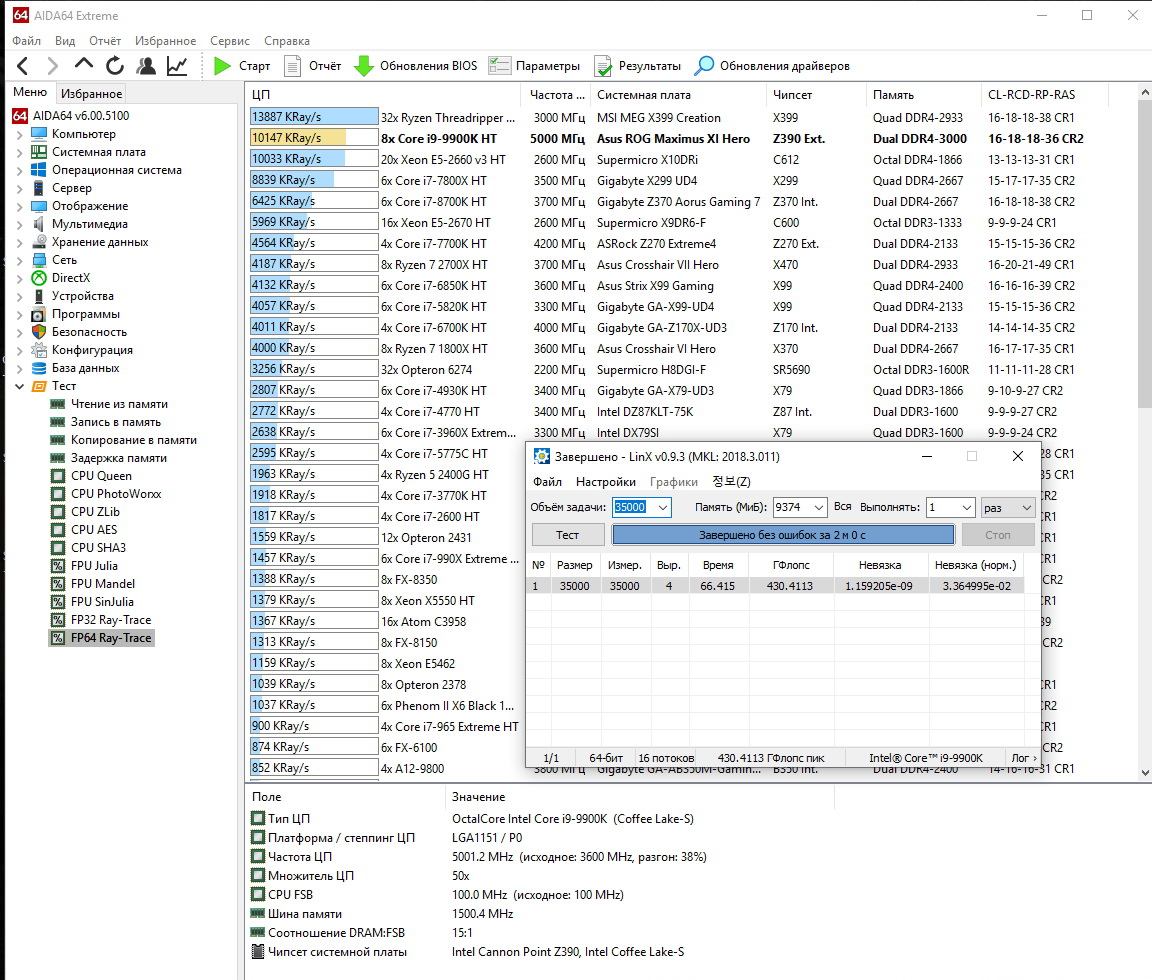Click the Back arrow toolbar icon
The height and width of the screenshot is (980, 1152).
(x=23, y=66)
